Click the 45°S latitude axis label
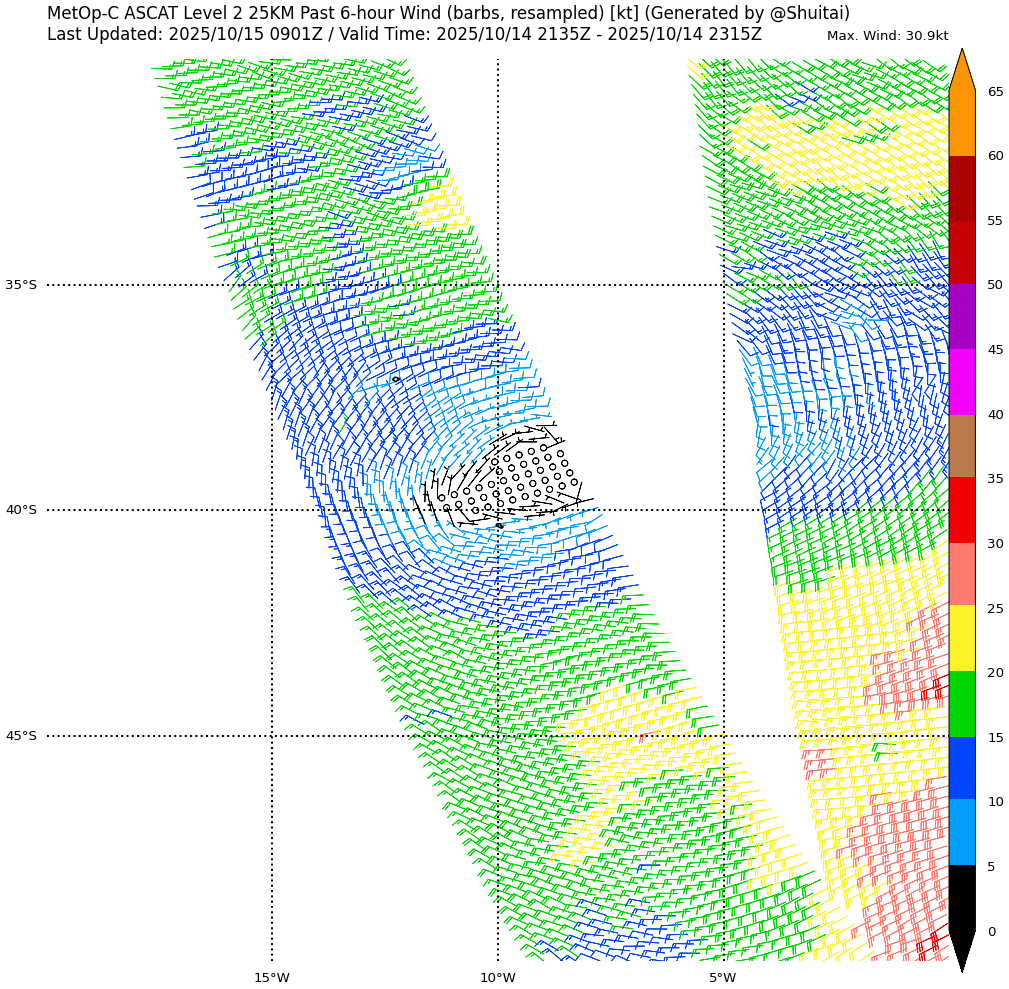Viewport: 1009px width, 989px height. pyautogui.click(x=21, y=736)
